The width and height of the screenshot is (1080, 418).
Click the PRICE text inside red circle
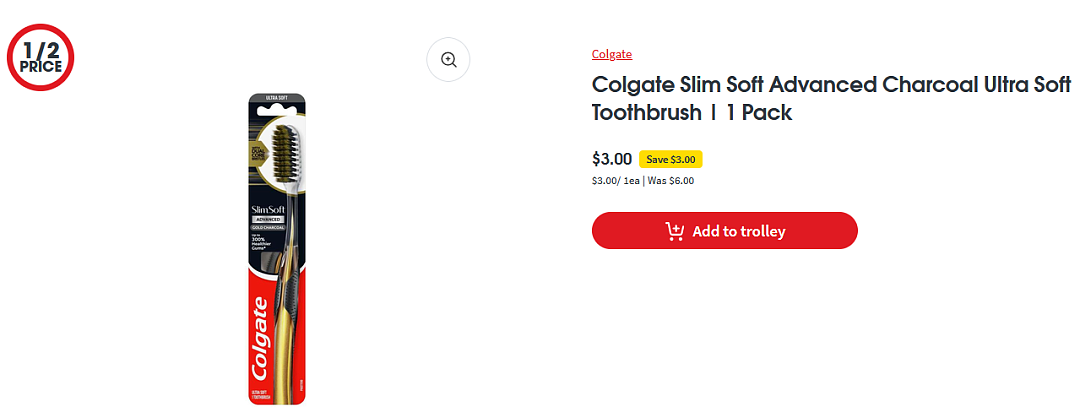coord(41,67)
